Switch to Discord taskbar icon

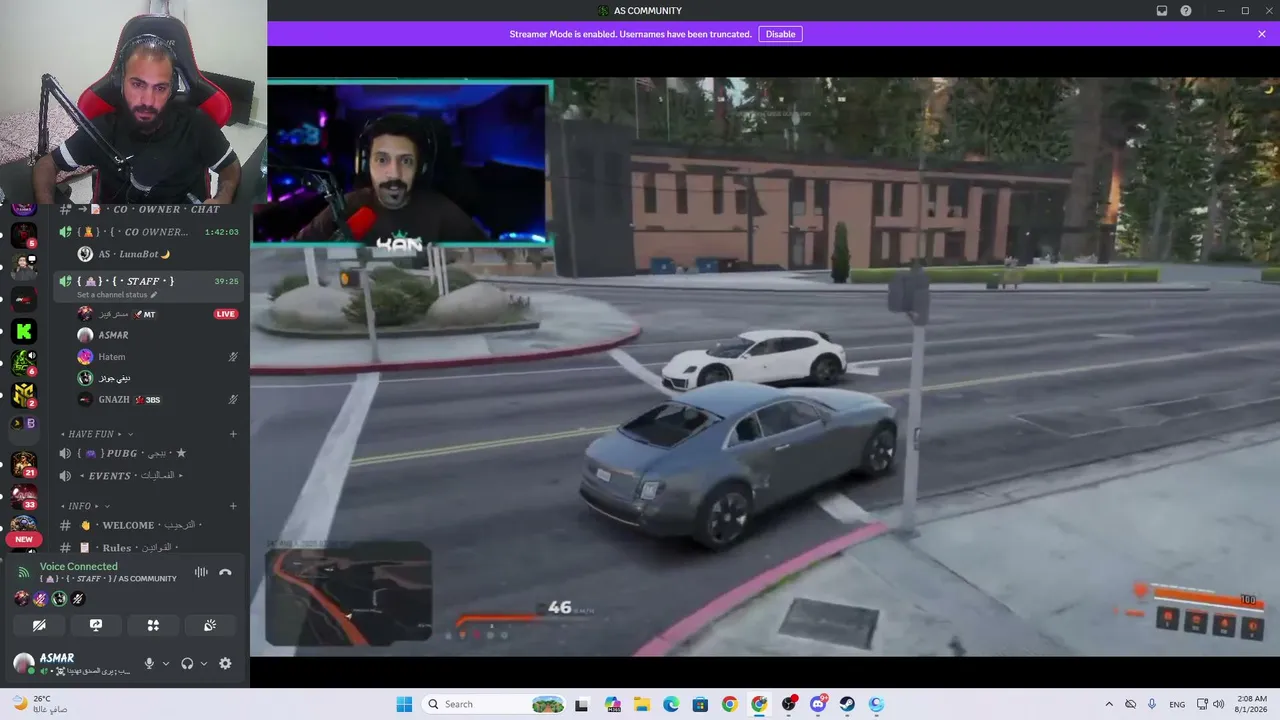[818, 704]
